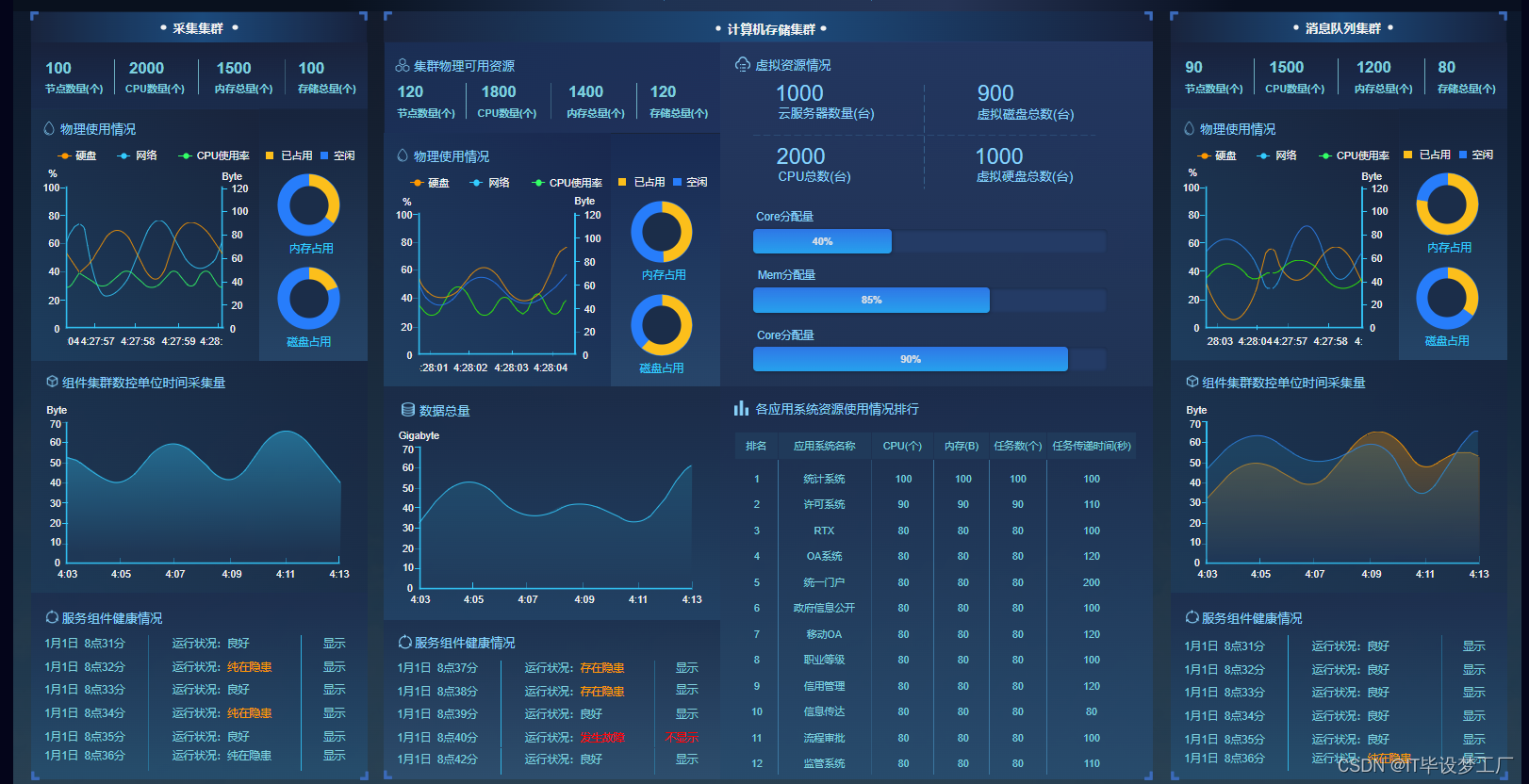Toggle 硬盘 legend in 采集集群 chart
1529x784 pixels.
[x=77, y=155]
